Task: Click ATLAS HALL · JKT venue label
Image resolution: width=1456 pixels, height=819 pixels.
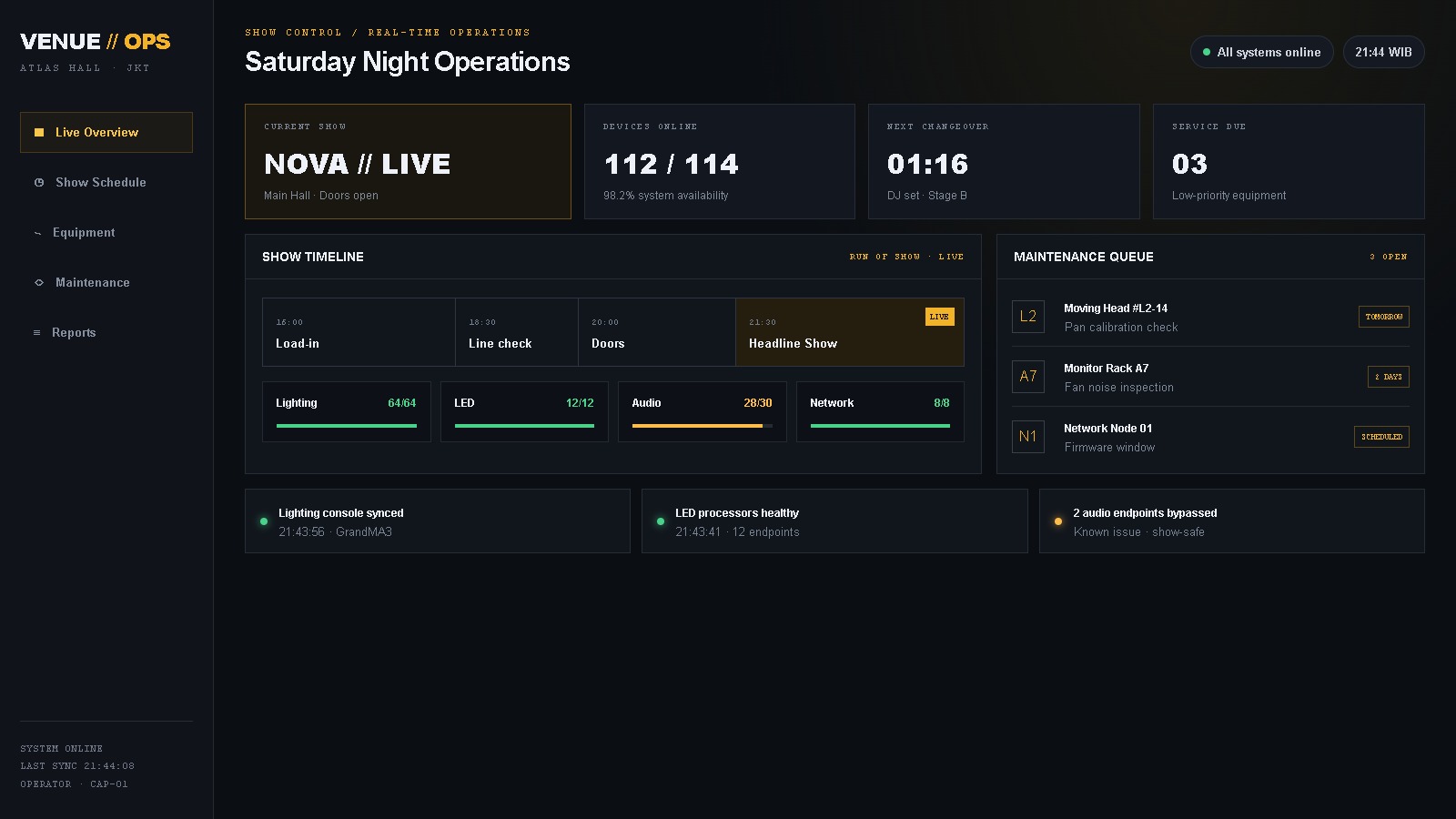Action: coord(85,68)
